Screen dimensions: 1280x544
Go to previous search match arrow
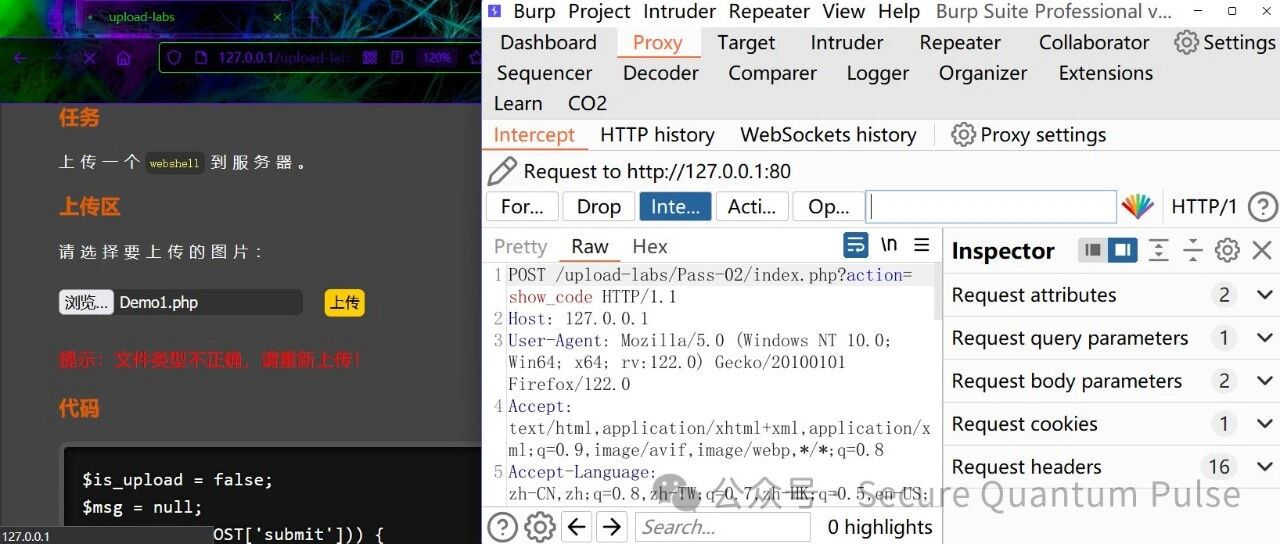pyautogui.click(x=576, y=527)
